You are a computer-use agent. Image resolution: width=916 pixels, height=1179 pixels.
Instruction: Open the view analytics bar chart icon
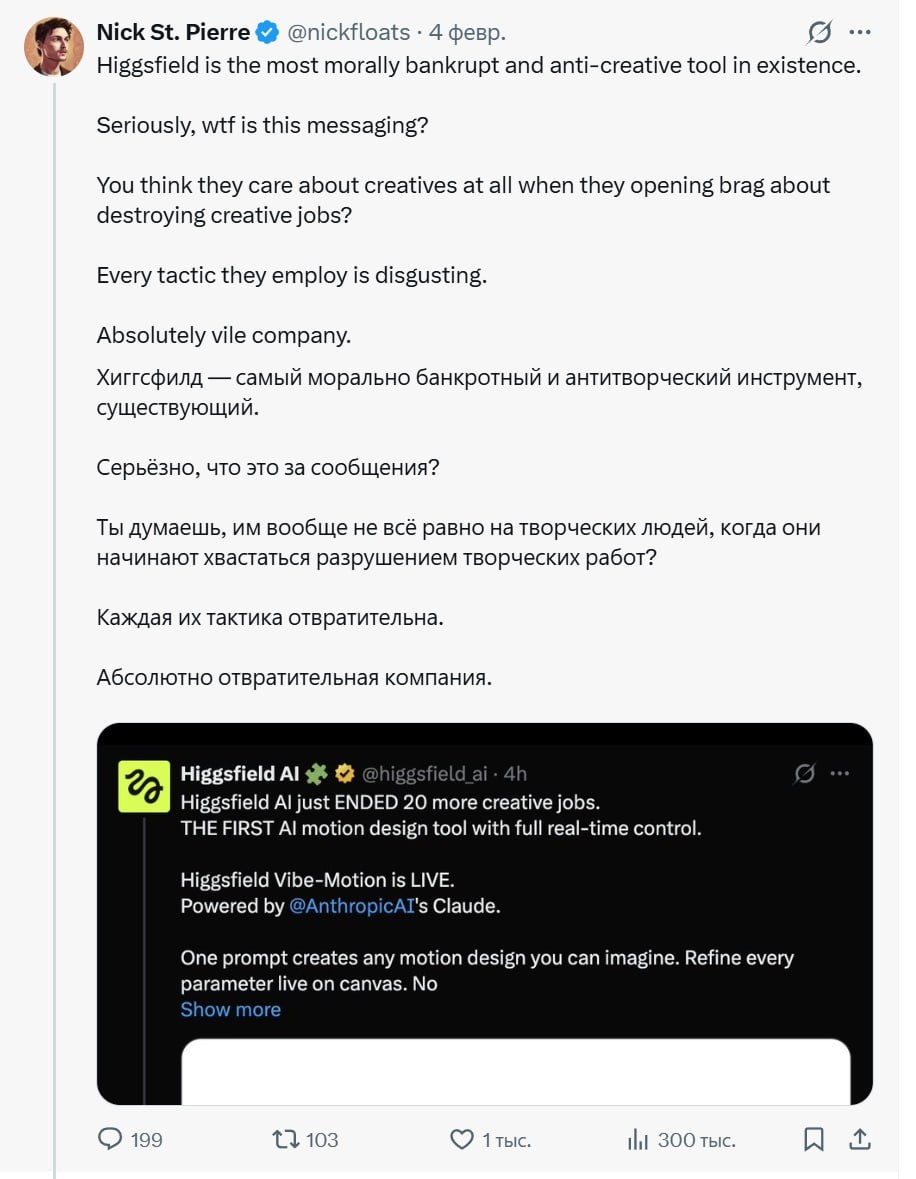637,1139
